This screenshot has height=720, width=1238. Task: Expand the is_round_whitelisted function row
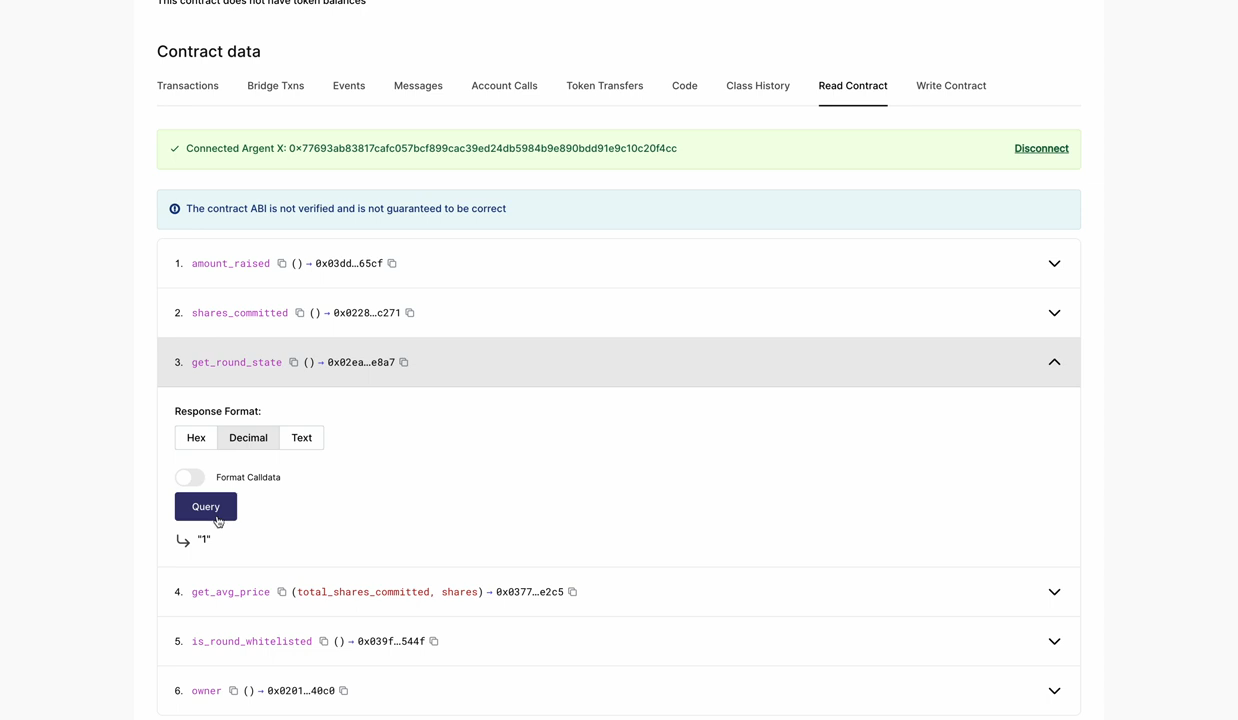[1054, 641]
